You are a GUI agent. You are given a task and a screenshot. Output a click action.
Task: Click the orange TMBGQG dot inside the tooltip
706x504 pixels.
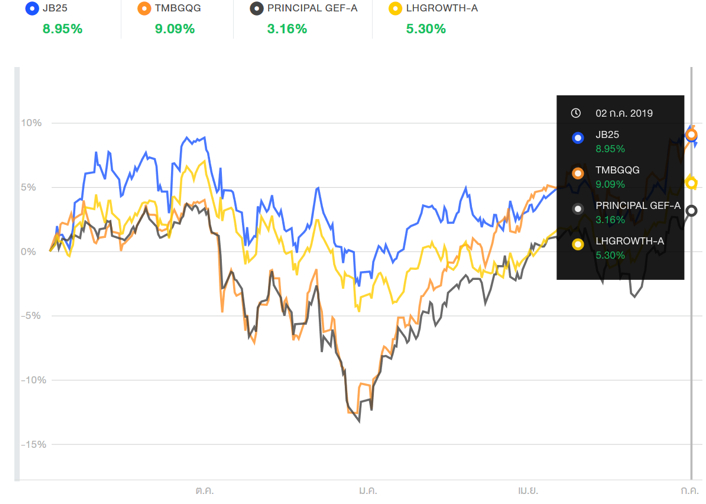click(x=577, y=172)
